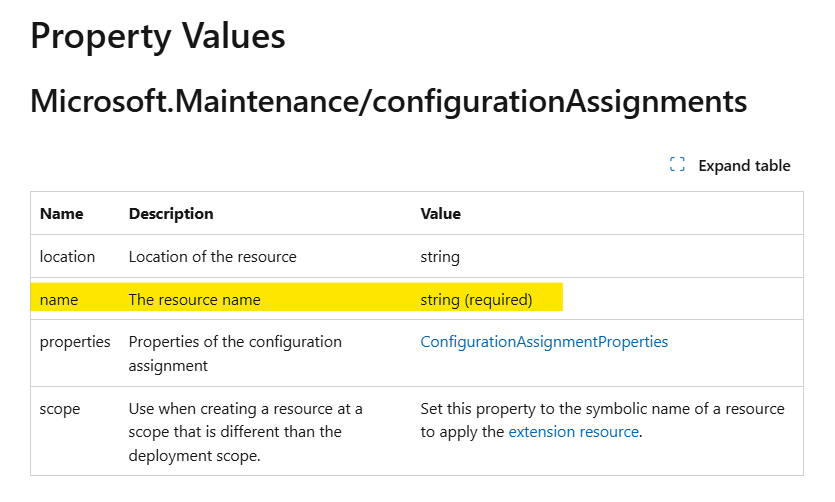Viewport: 835px width, 502px height.
Task: Click the Microsoft.Maintenance/configurationAssignments heading
Action: pos(389,101)
